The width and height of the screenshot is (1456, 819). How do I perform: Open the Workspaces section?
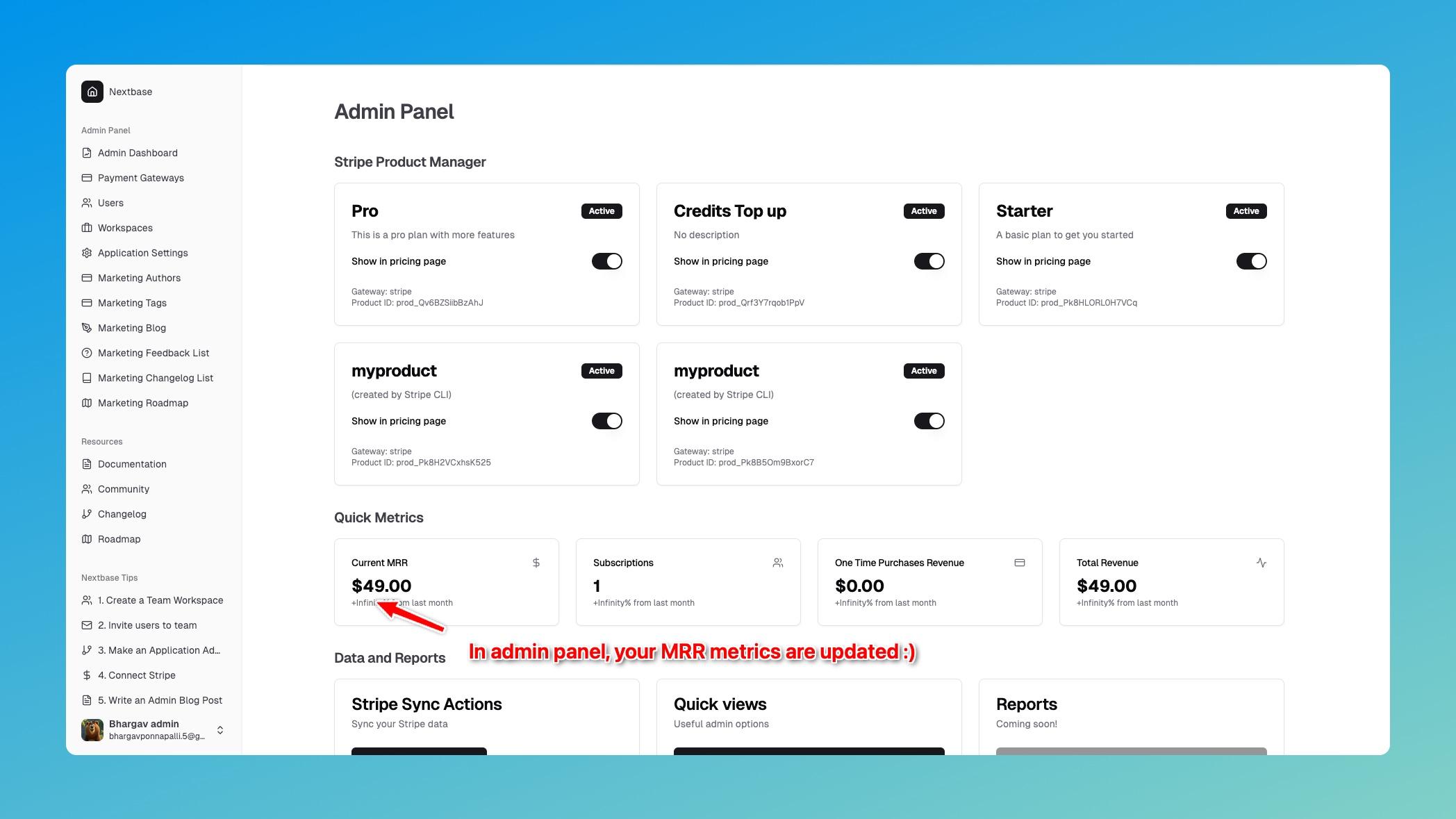pyautogui.click(x=125, y=227)
